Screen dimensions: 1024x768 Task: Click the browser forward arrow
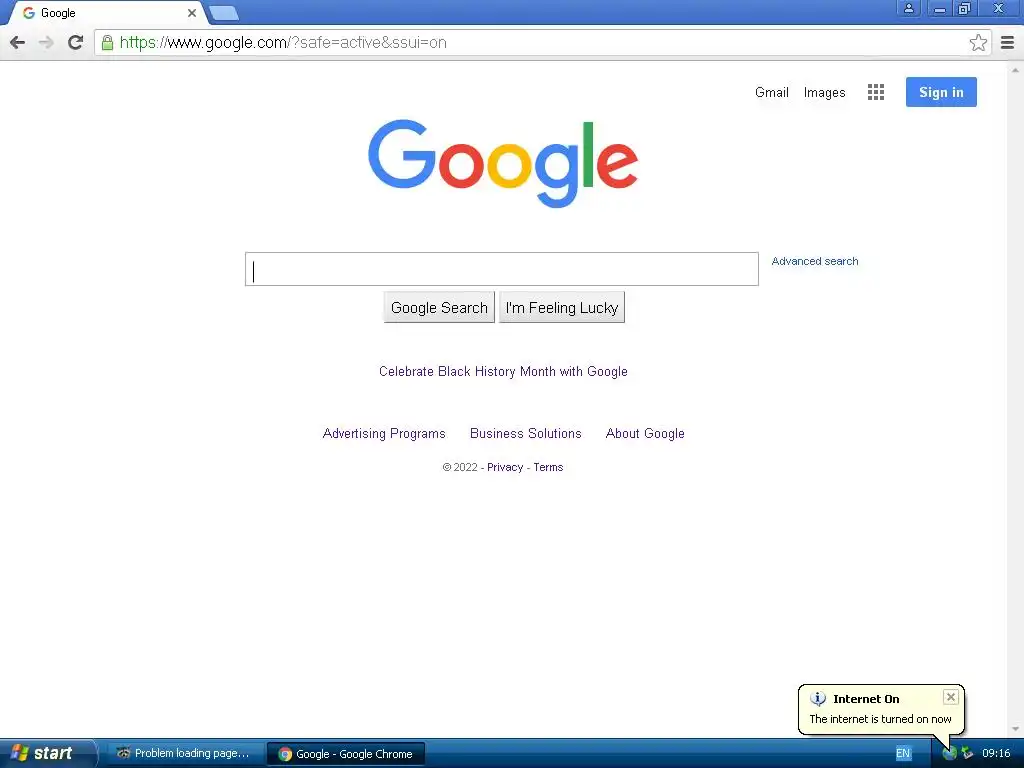point(46,42)
